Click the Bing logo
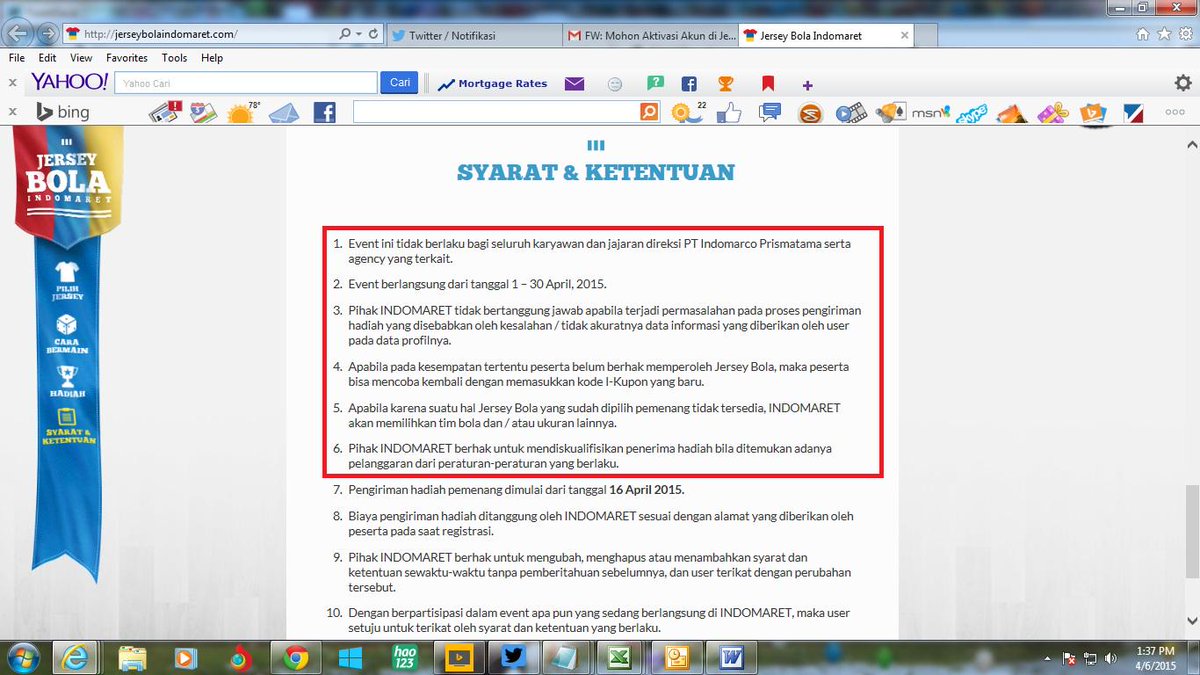1200x675 pixels. [62, 112]
